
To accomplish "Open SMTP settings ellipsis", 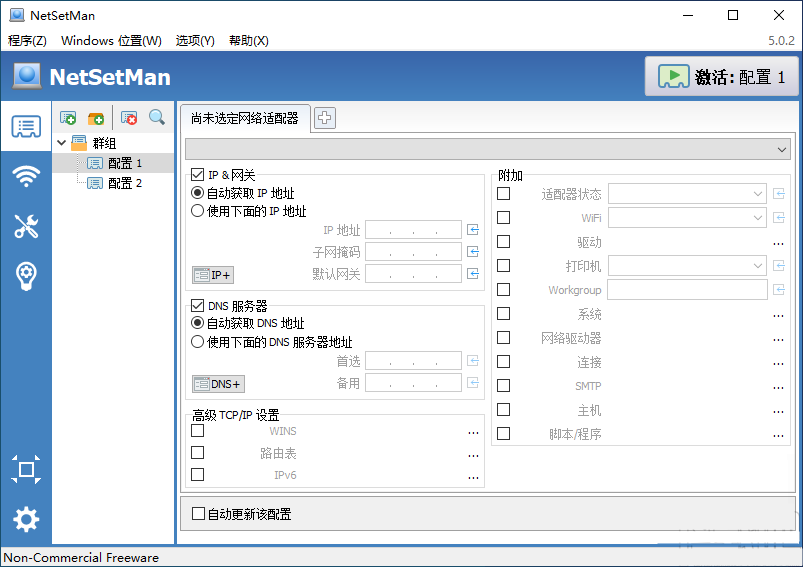I will click(778, 387).
